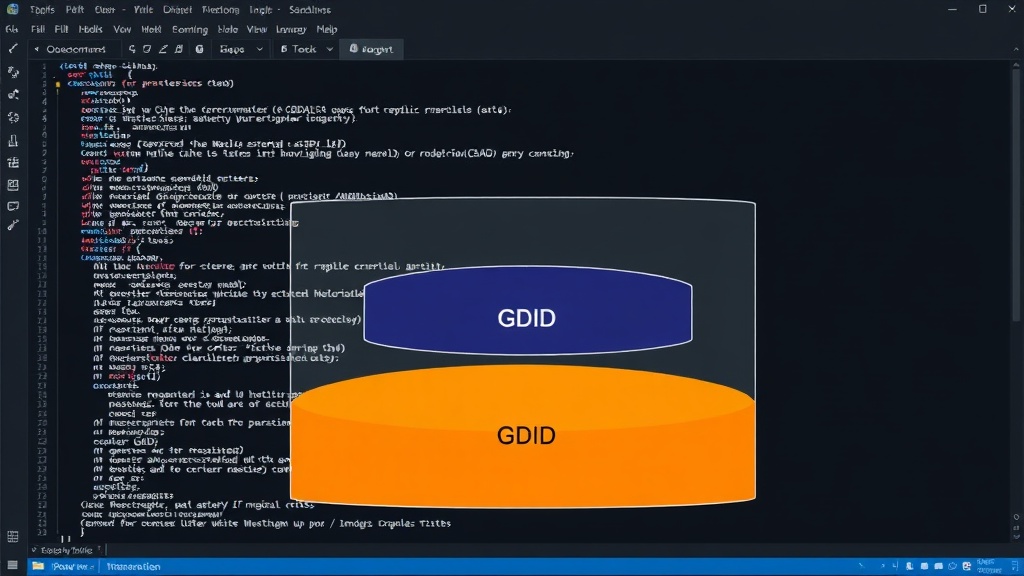Switch to the Forget tab
The height and width of the screenshot is (576, 1024).
tap(371, 49)
